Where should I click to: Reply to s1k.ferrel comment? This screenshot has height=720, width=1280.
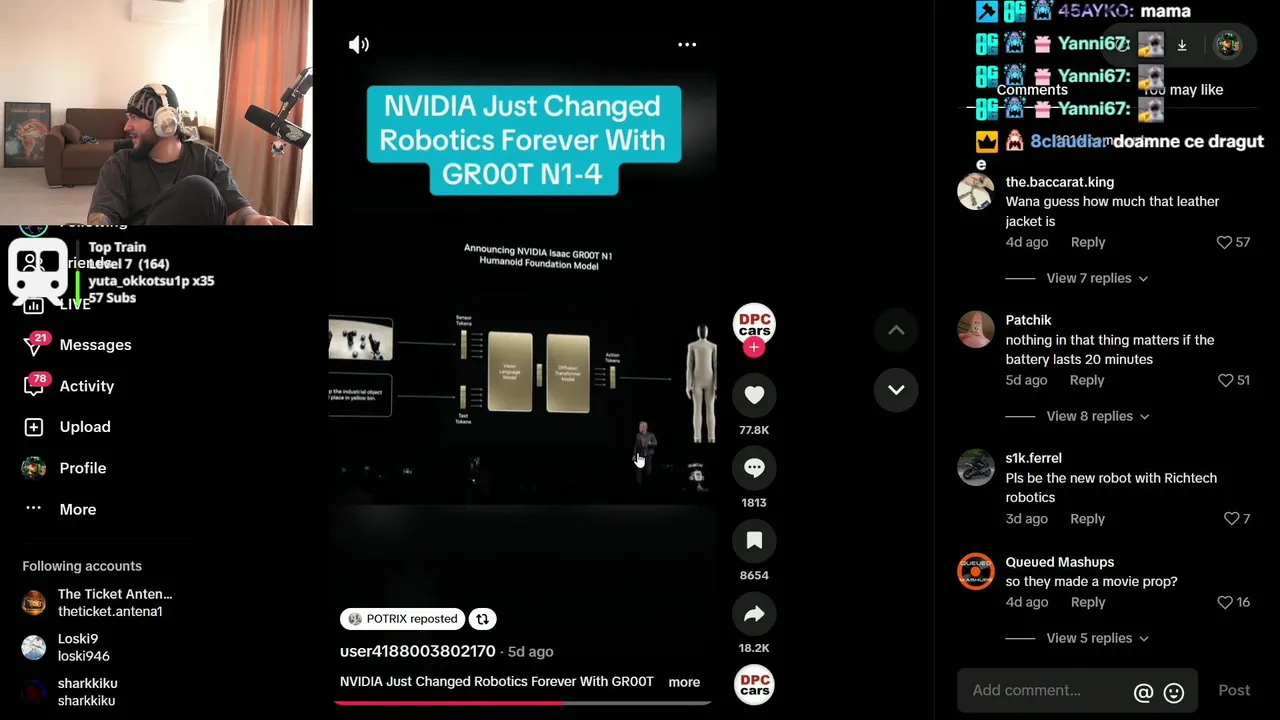[x=1087, y=519]
